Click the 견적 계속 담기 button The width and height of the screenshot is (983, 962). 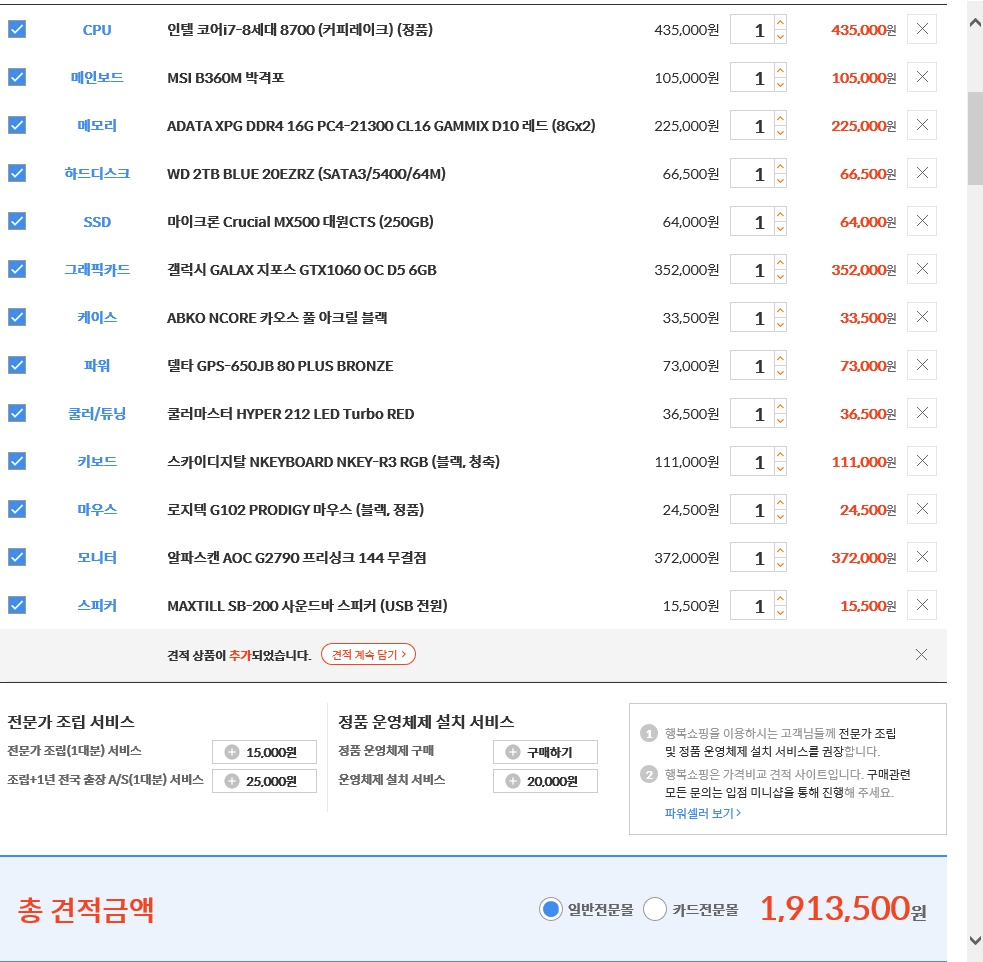coord(369,654)
